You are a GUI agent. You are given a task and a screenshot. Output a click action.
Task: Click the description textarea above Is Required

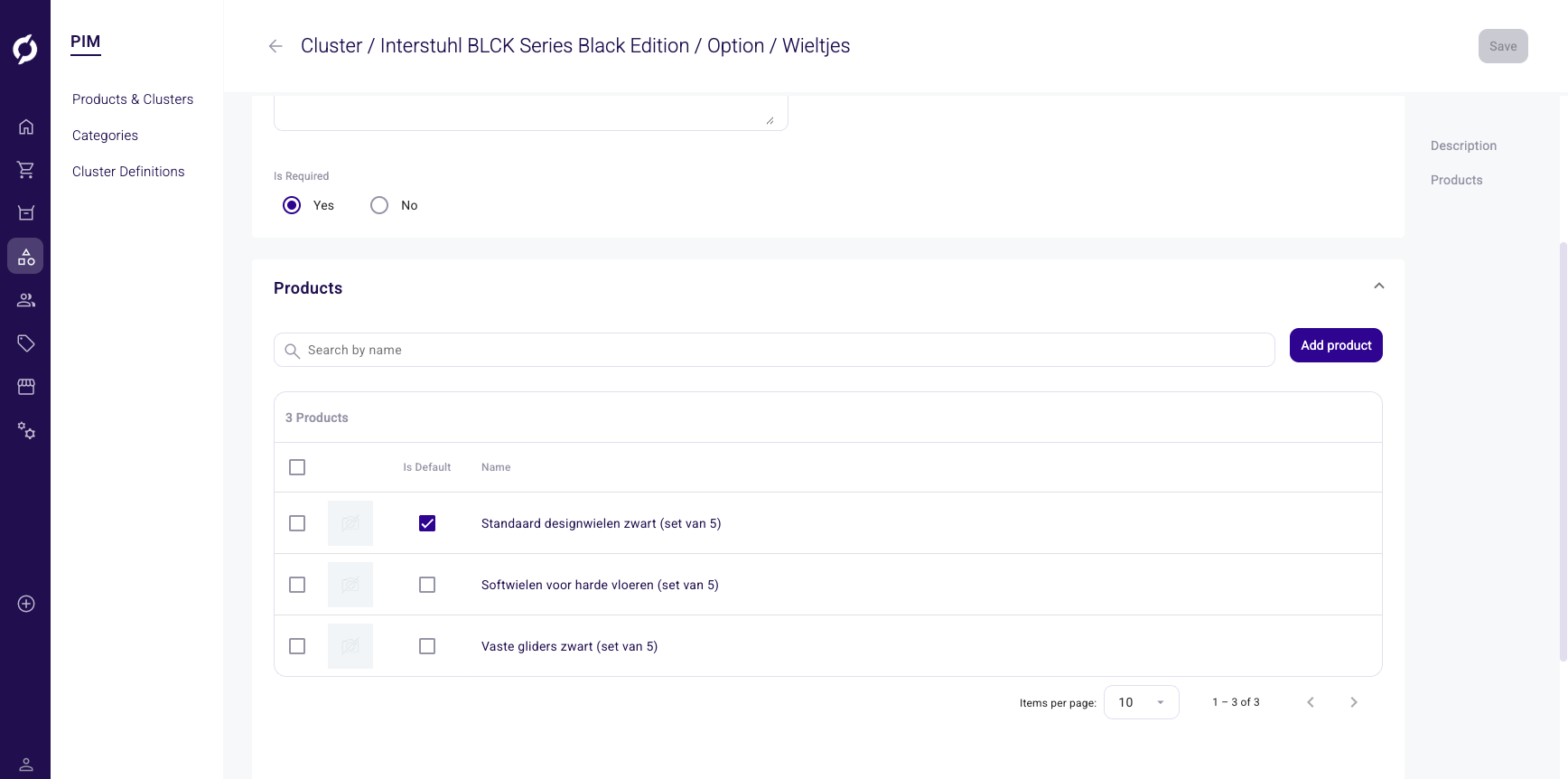531,112
